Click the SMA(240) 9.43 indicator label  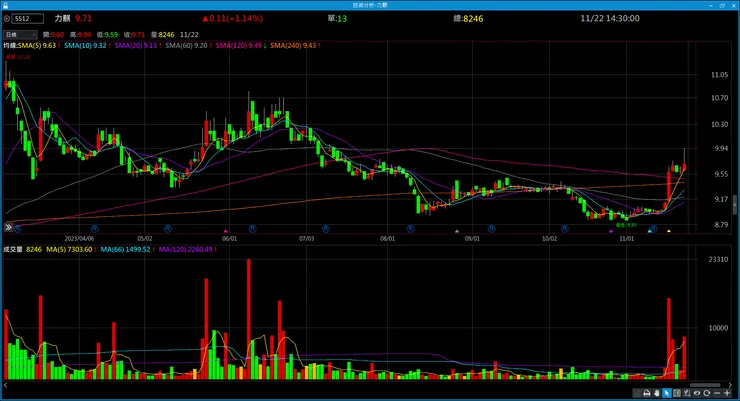coord(293,46)
